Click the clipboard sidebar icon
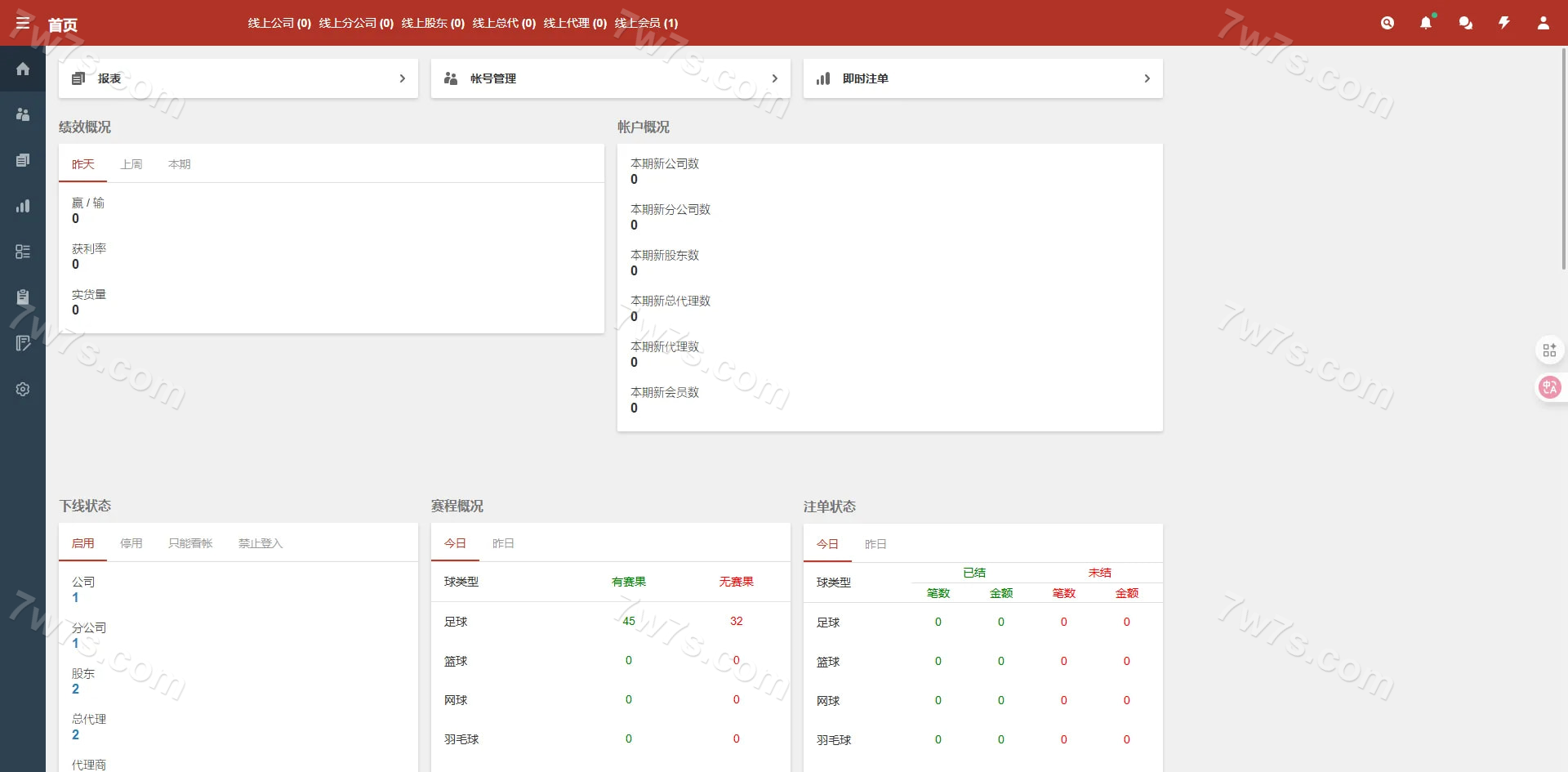Viewport: 1568px width, 772px height. (x=23, y=297)
